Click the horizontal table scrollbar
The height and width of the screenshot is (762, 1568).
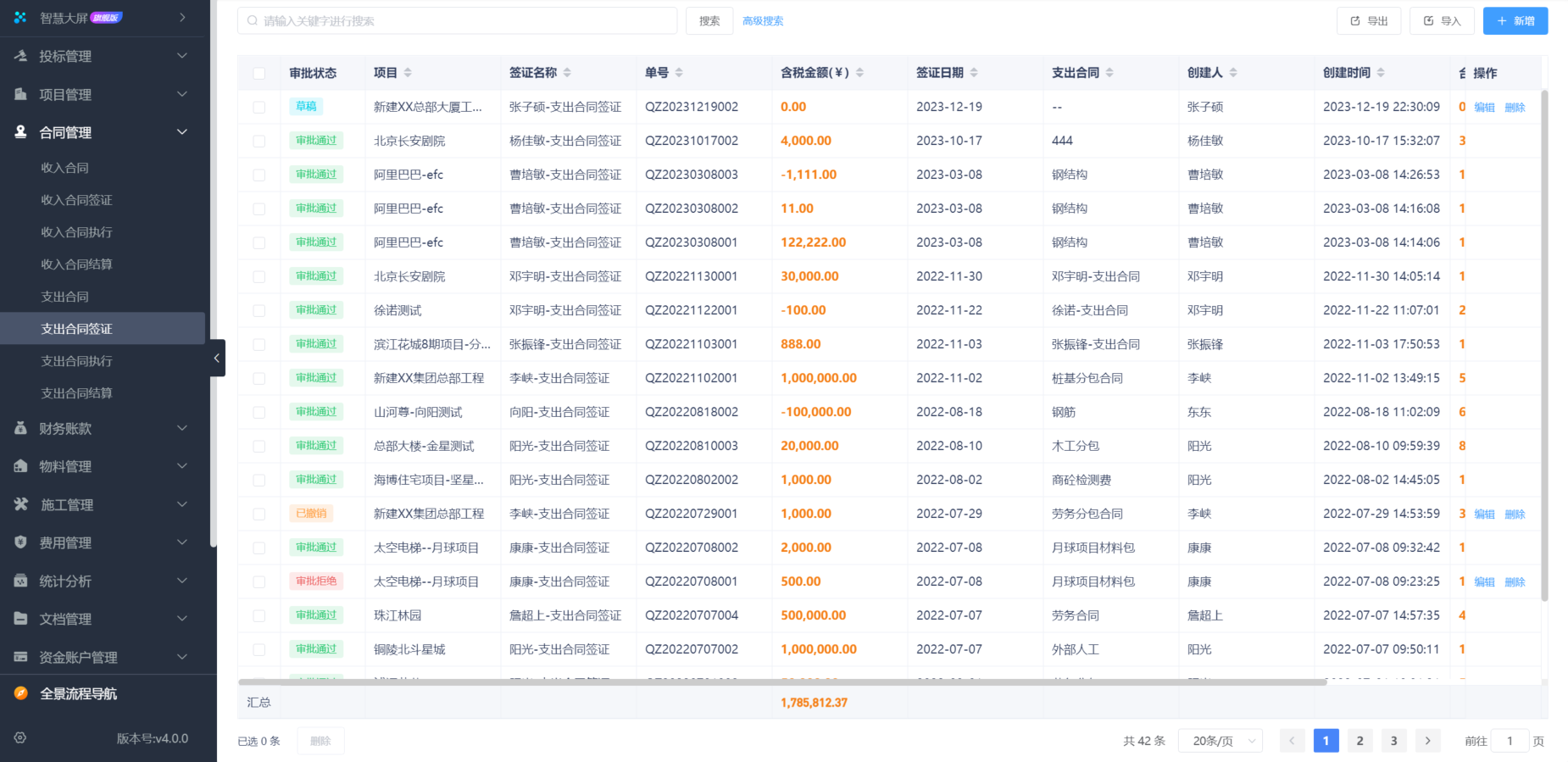click(x=781, y=681)
